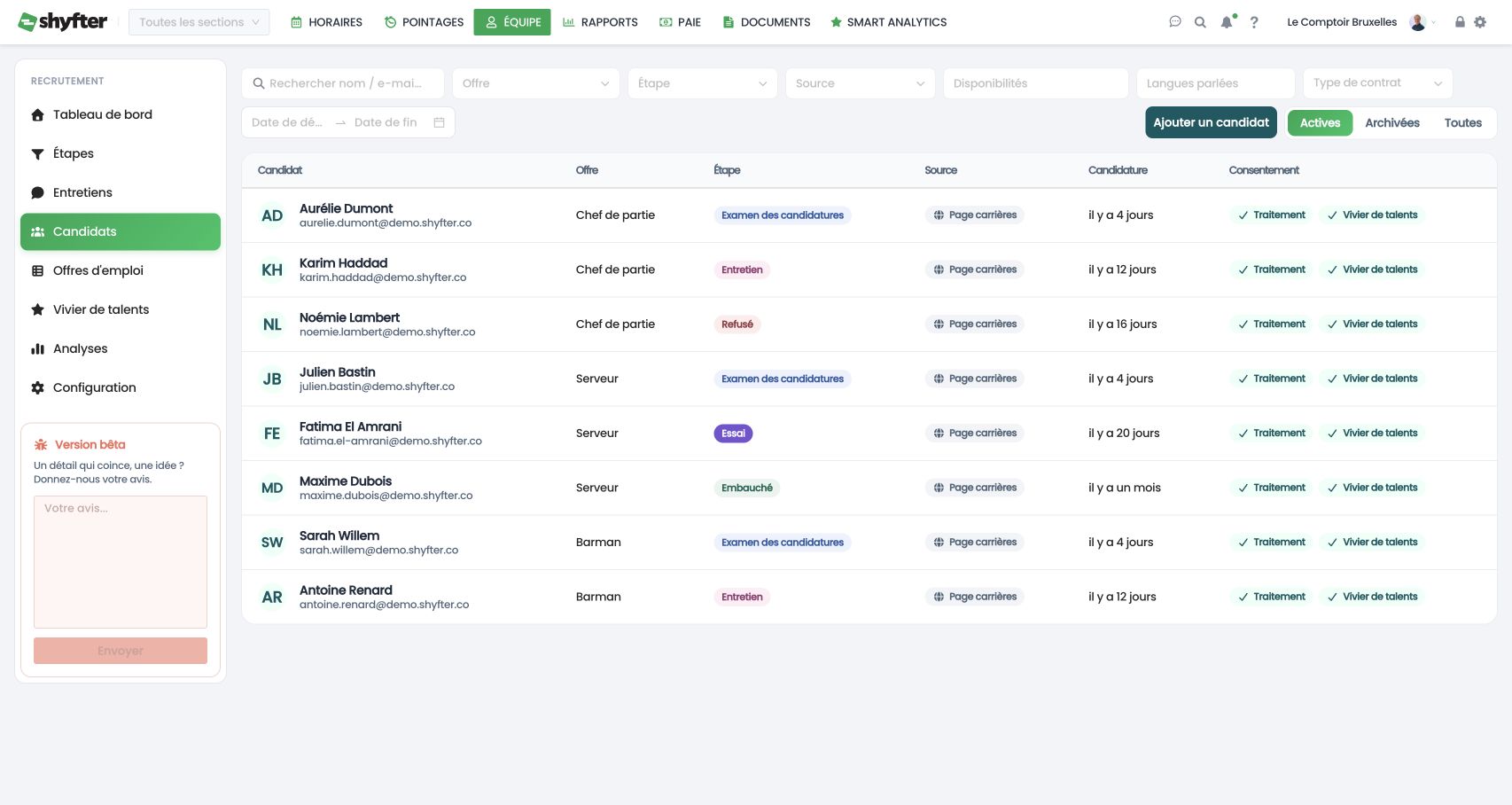Open the settings gear icon
This screenshot has width=1512, height=805.
[1480, 22]
